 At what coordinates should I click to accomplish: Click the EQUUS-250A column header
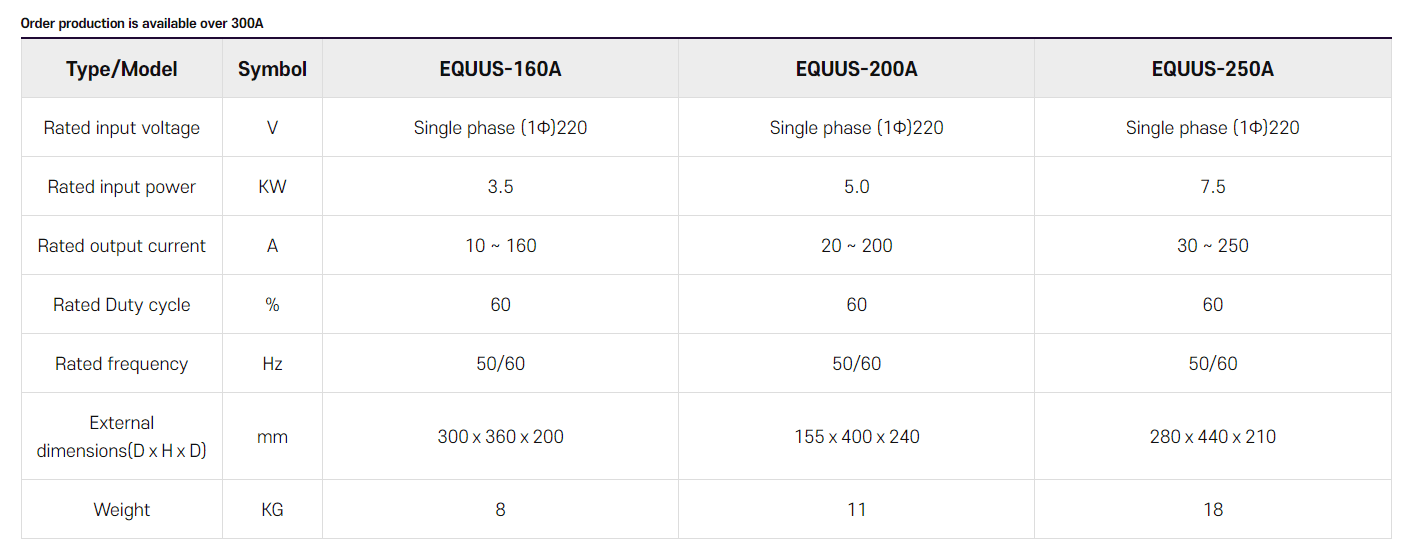(x=1212, y=69)
